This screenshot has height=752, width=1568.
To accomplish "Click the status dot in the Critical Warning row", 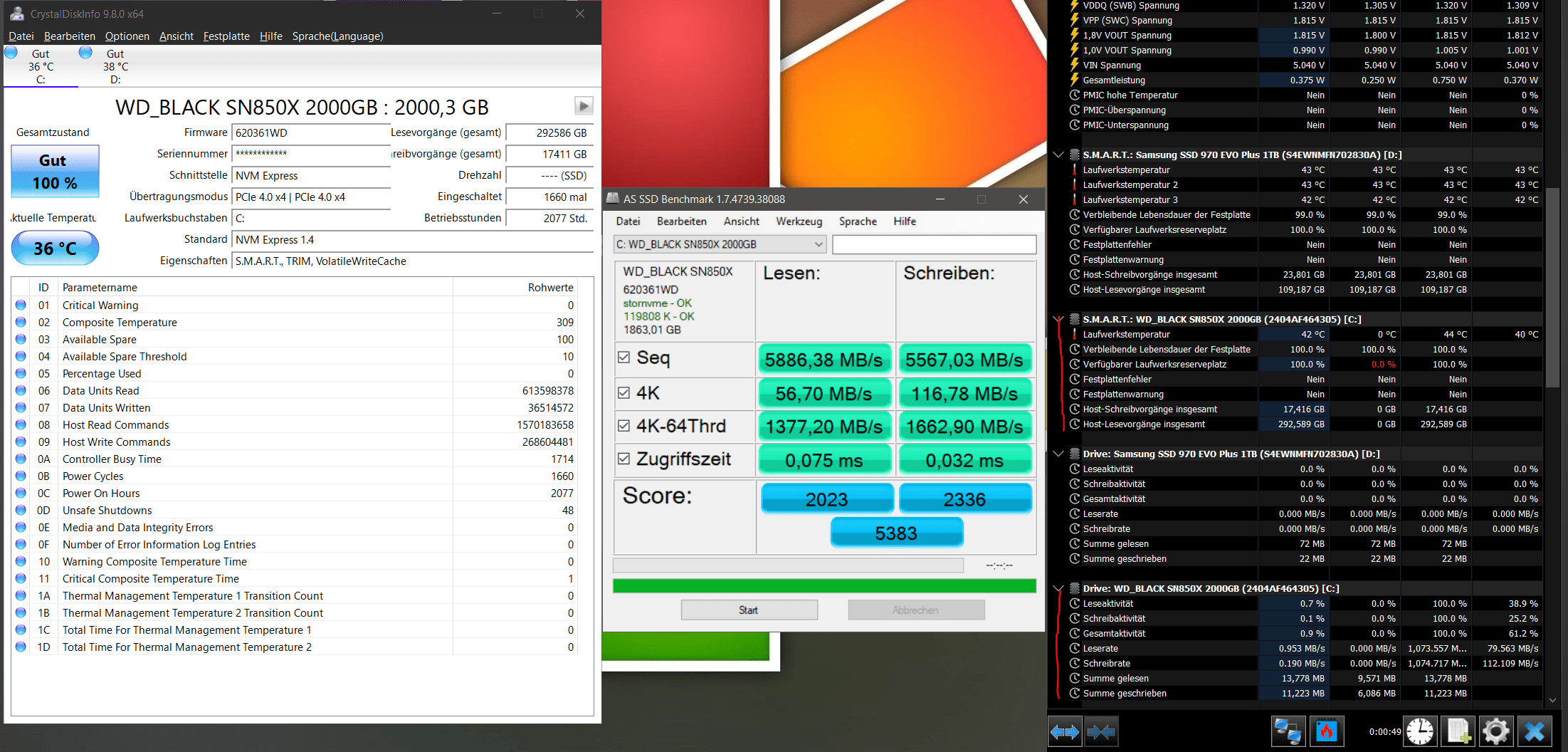I will click(x=21, y=305).
